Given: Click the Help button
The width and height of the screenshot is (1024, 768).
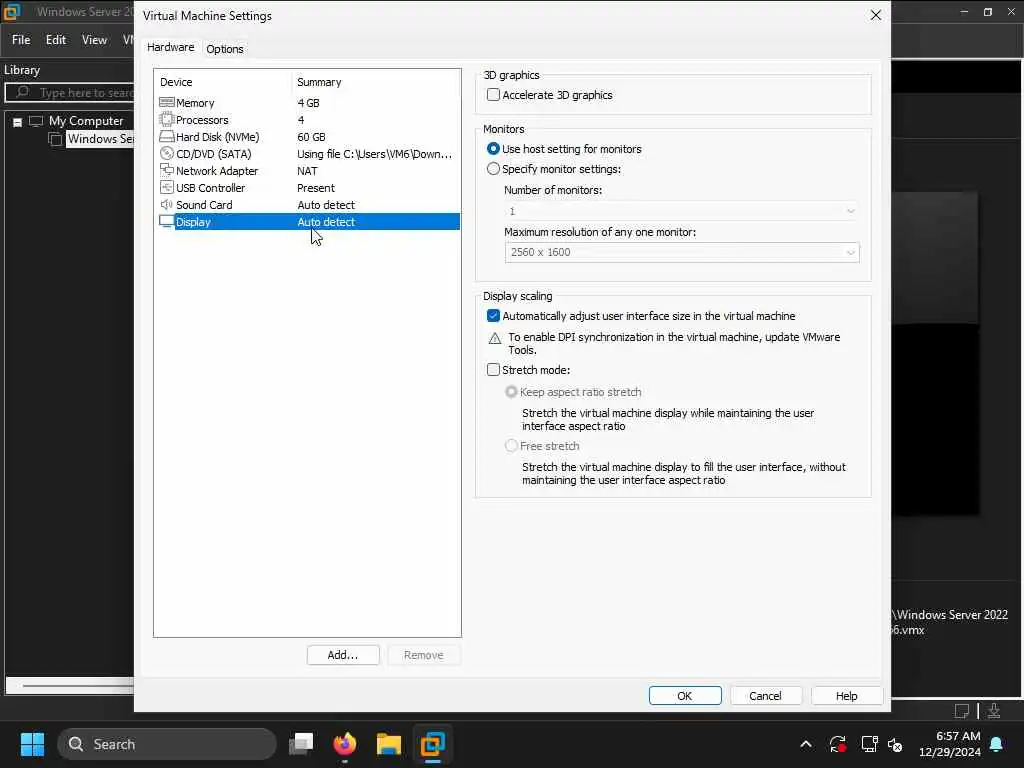Looking at the screenshot, I should tap(846, 696).
